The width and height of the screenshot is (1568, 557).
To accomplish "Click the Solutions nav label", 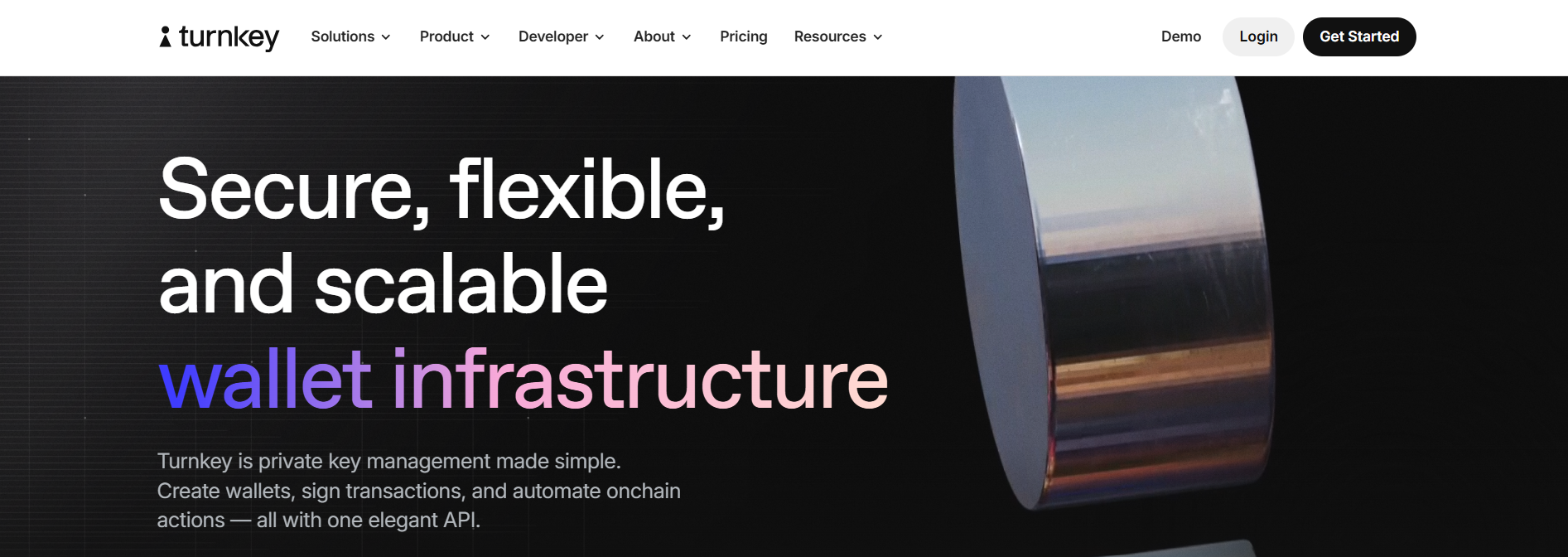I will coord(343,36).
